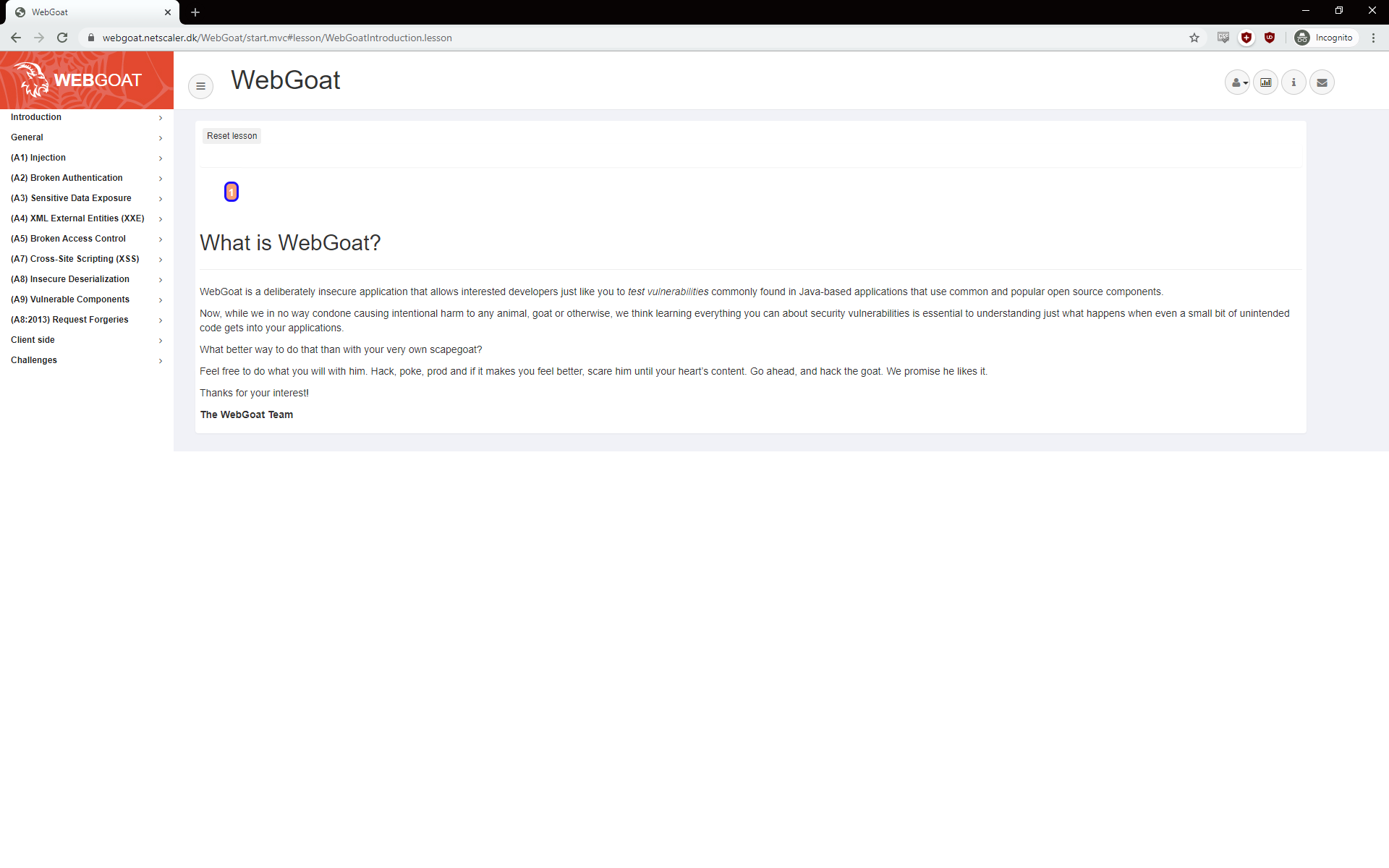The height and width of the screenshot is (868, 1389).
Task: Expand (A7) Cross-Site Scripting (XSS) category
Action: tap(87, 259)
